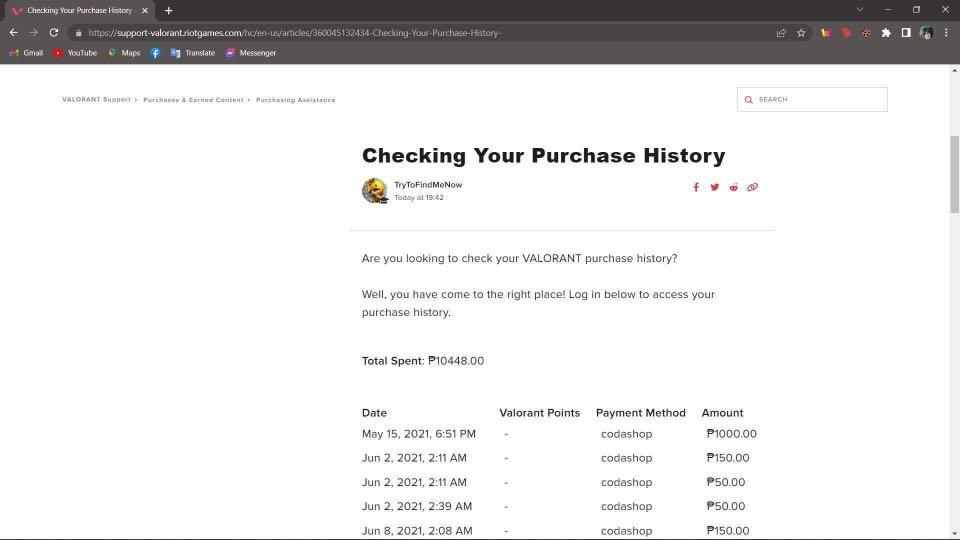Reload the page with the refresh icon

click(54, 32)
